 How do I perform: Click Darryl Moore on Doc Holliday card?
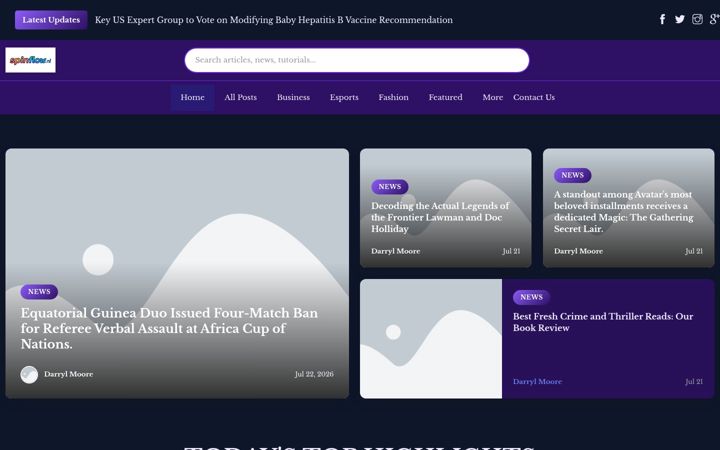pos(395,251)
